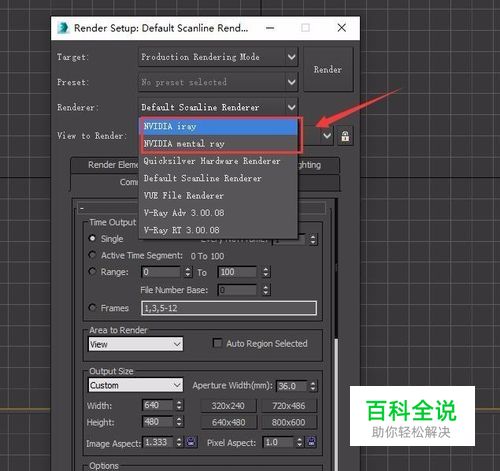The height and width of the screenshot is (471, 500).
Task: Set output size to 720x486 preset
Action: (x=289, y=406)
